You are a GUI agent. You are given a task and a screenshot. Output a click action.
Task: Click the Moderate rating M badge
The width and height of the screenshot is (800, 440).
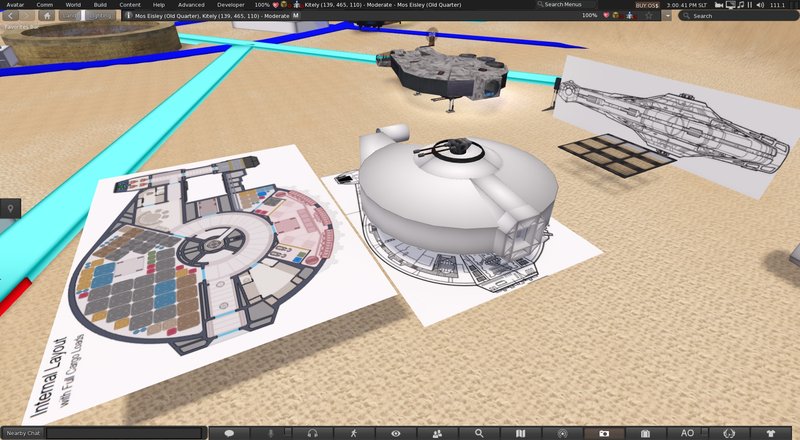tap(296, 16)
